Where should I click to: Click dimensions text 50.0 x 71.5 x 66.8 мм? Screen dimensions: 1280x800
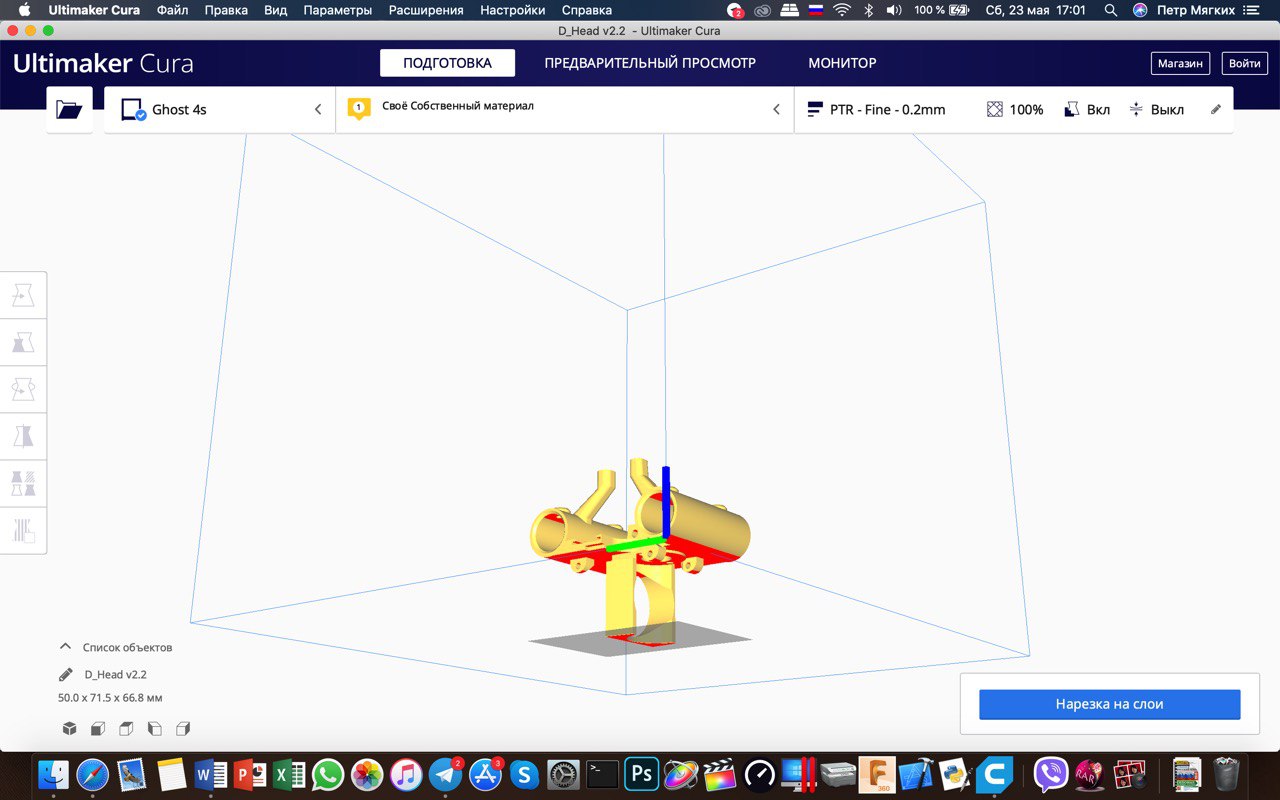110,698
